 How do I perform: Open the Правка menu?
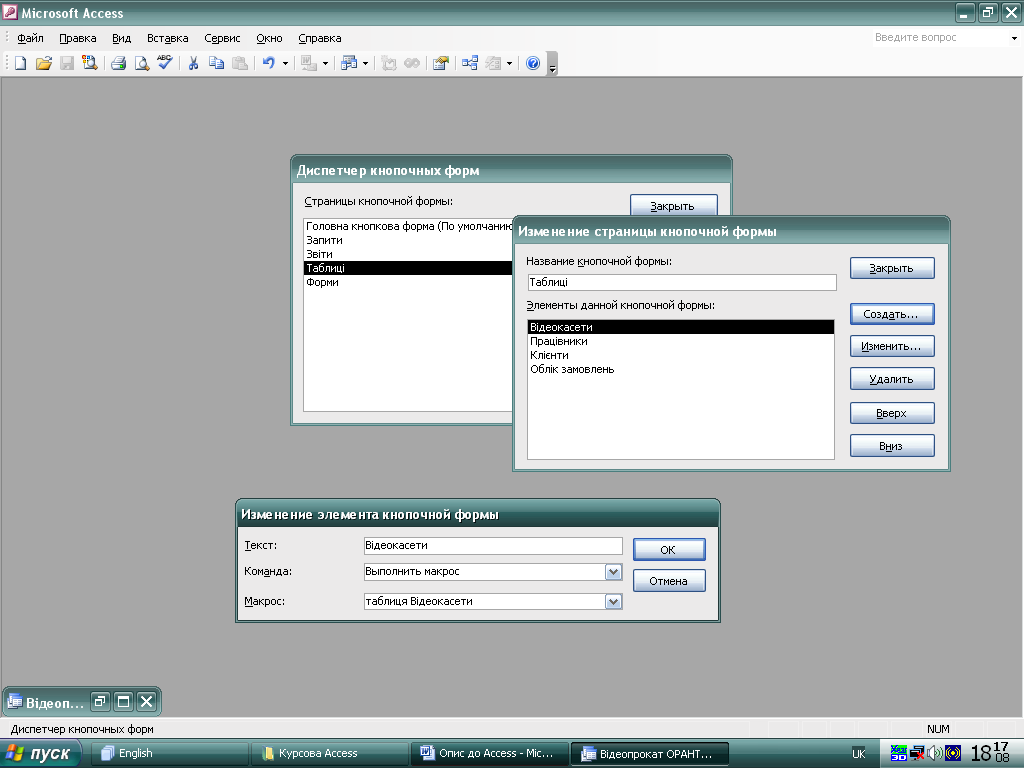[78, 38]
